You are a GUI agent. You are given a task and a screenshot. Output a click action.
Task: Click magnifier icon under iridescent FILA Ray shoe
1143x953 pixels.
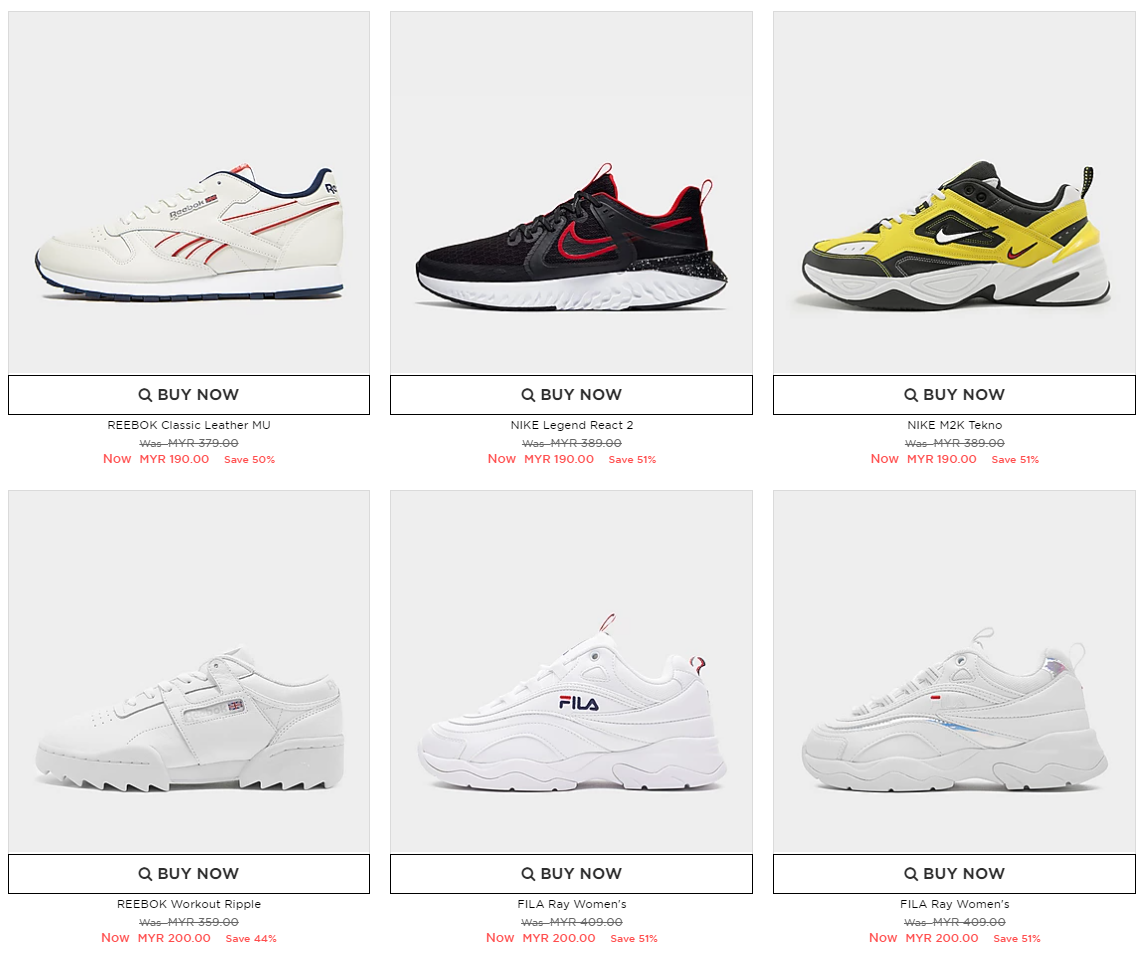tap(910, 874)
